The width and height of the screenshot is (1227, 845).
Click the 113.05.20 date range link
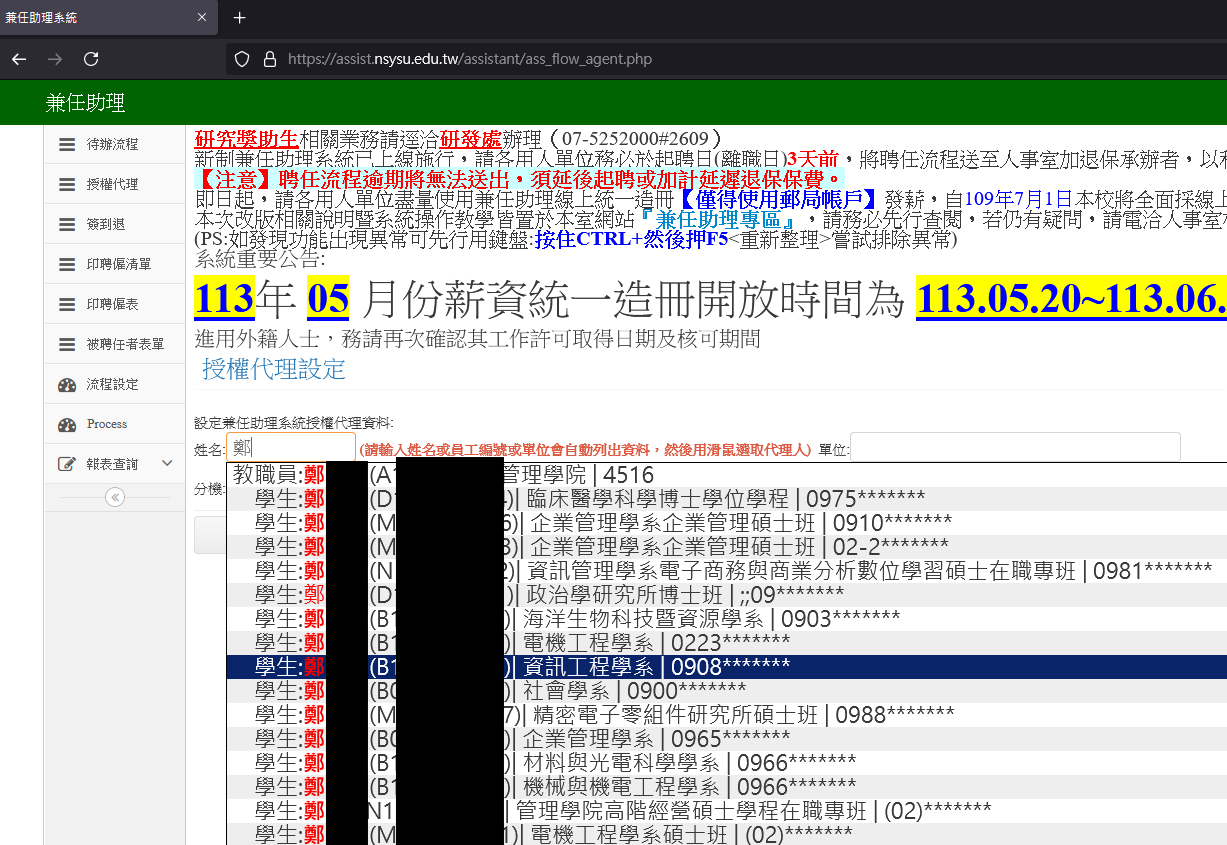(1071, 297)
